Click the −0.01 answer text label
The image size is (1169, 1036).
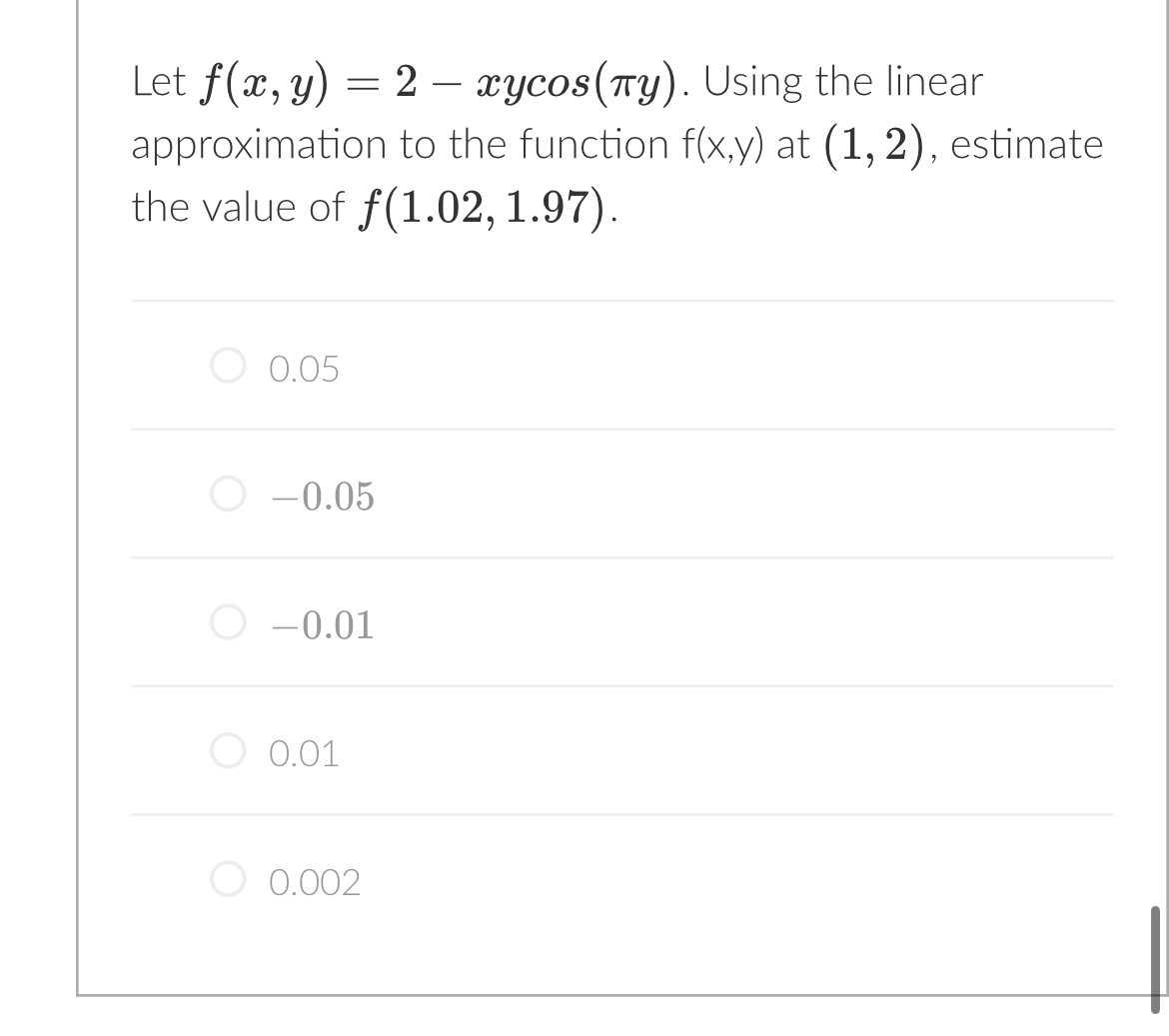coord(320,624)
